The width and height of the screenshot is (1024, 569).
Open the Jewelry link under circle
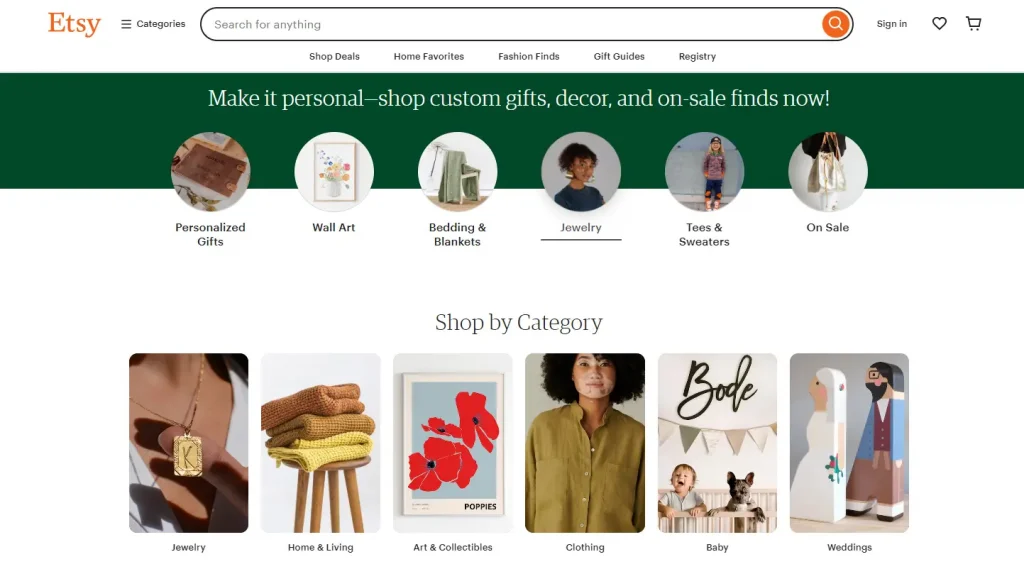pyautogui.click(x=581, y=228)
